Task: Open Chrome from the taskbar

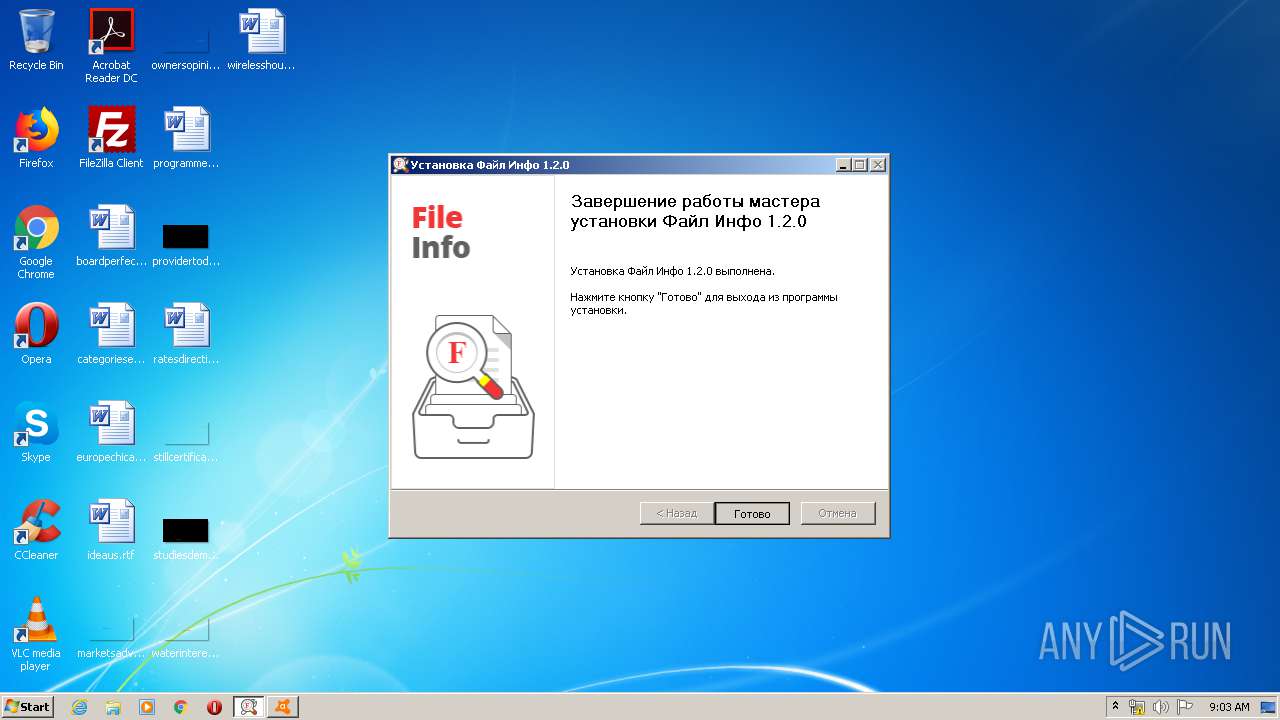Action: point(181,707)
